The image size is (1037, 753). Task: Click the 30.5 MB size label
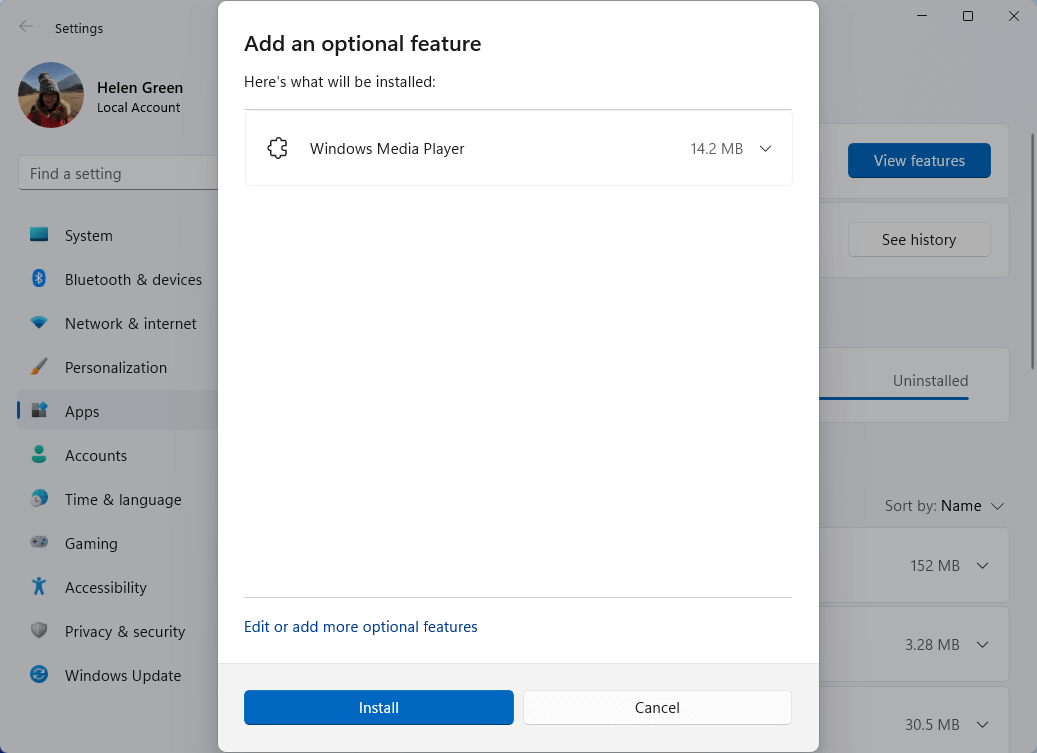point(932,725)
